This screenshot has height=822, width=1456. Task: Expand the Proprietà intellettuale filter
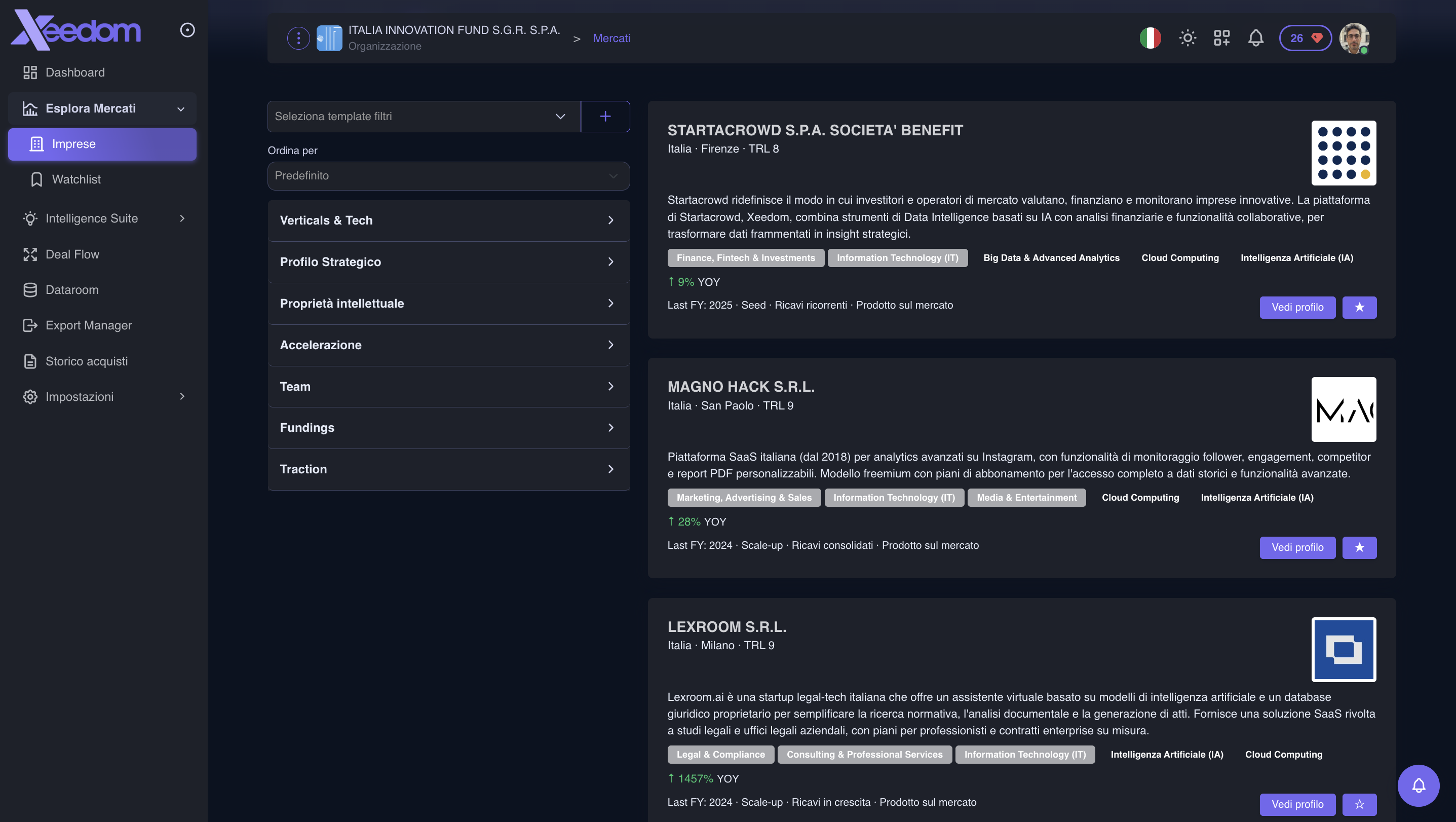click(449, 304)
